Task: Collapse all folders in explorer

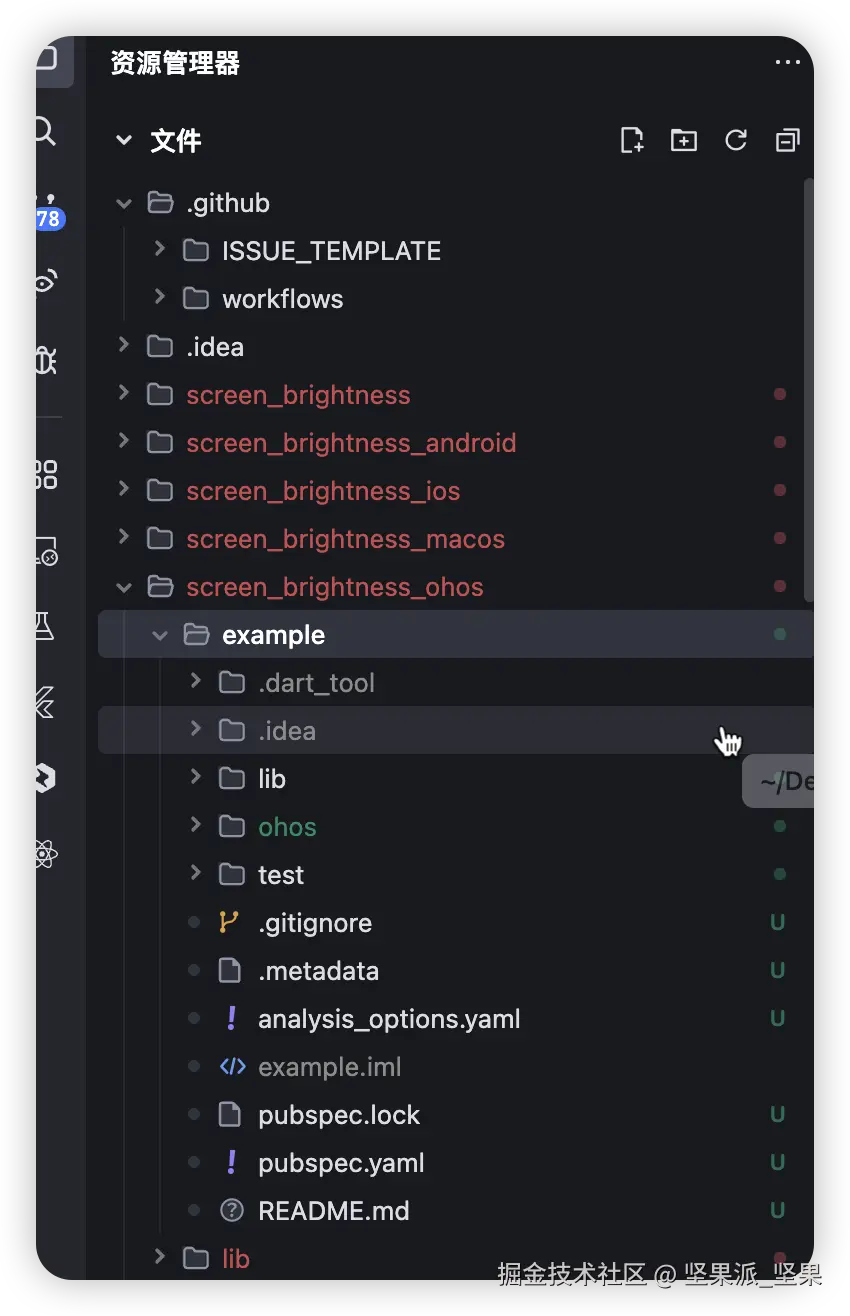Action: pos(788,140)
